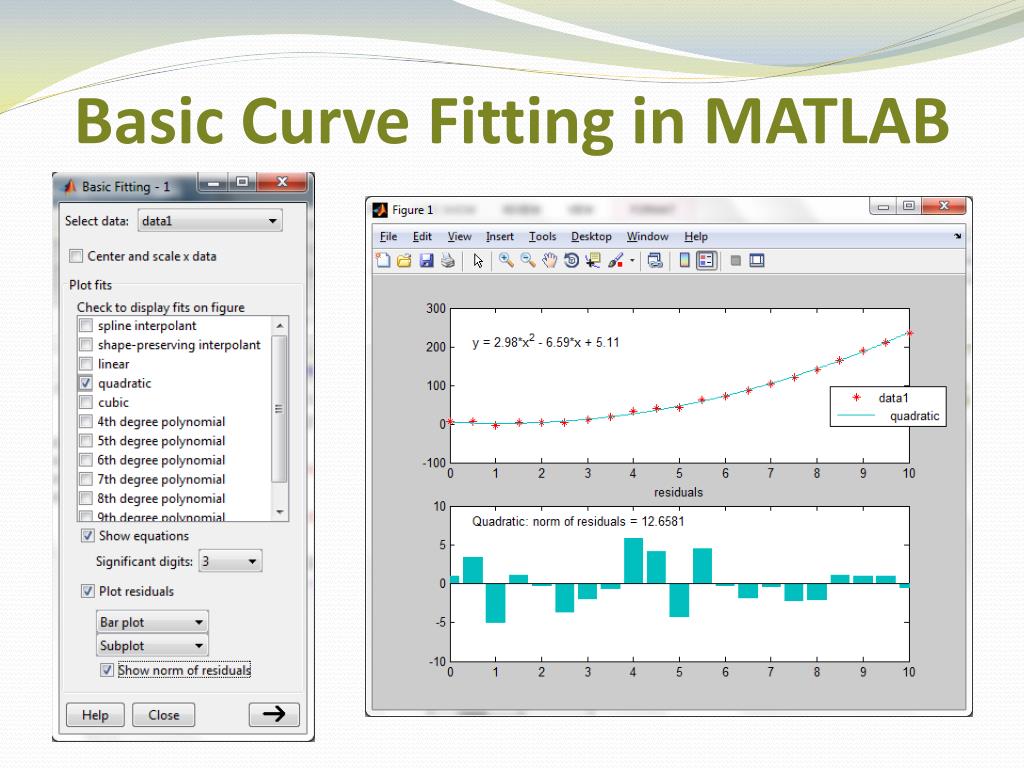Click the fits list scrollbar down arrow
The image size is (1024, 768).
click(x=280, y=512)
